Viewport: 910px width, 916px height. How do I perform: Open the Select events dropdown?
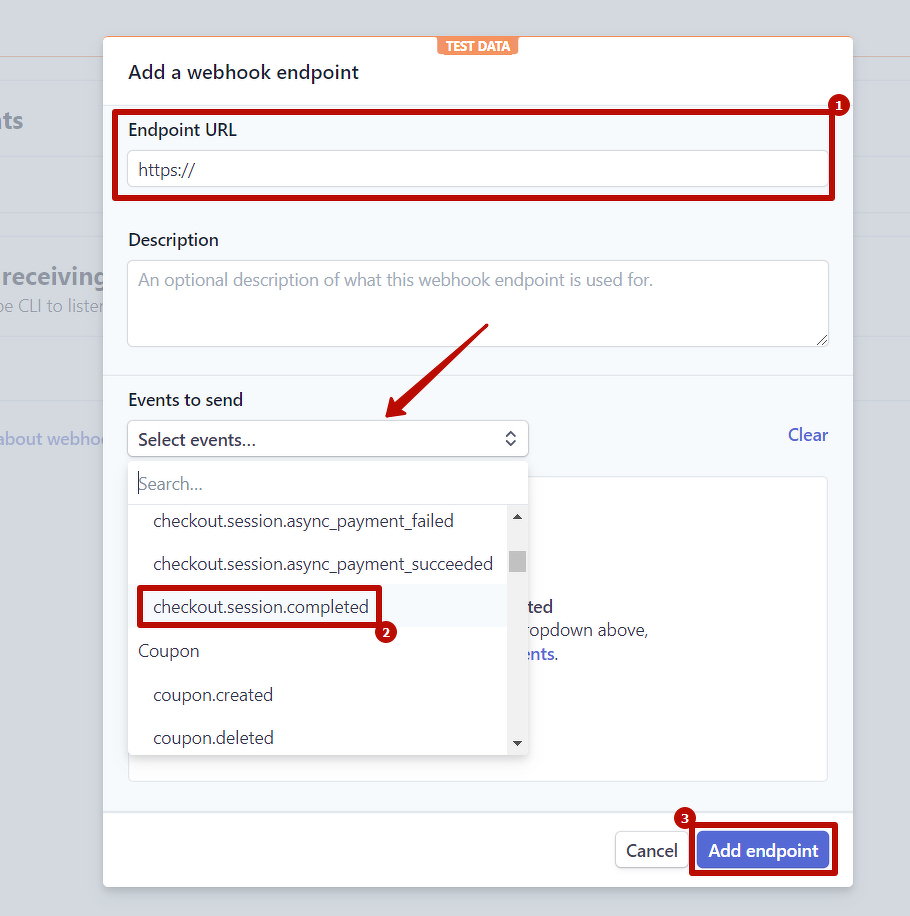coord(327,439)
